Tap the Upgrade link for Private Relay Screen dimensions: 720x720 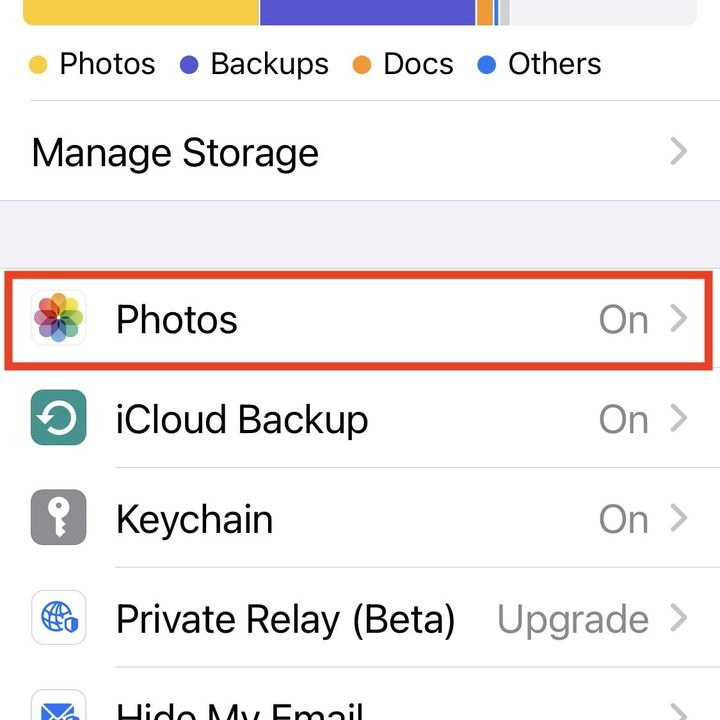tap(572, 620)
